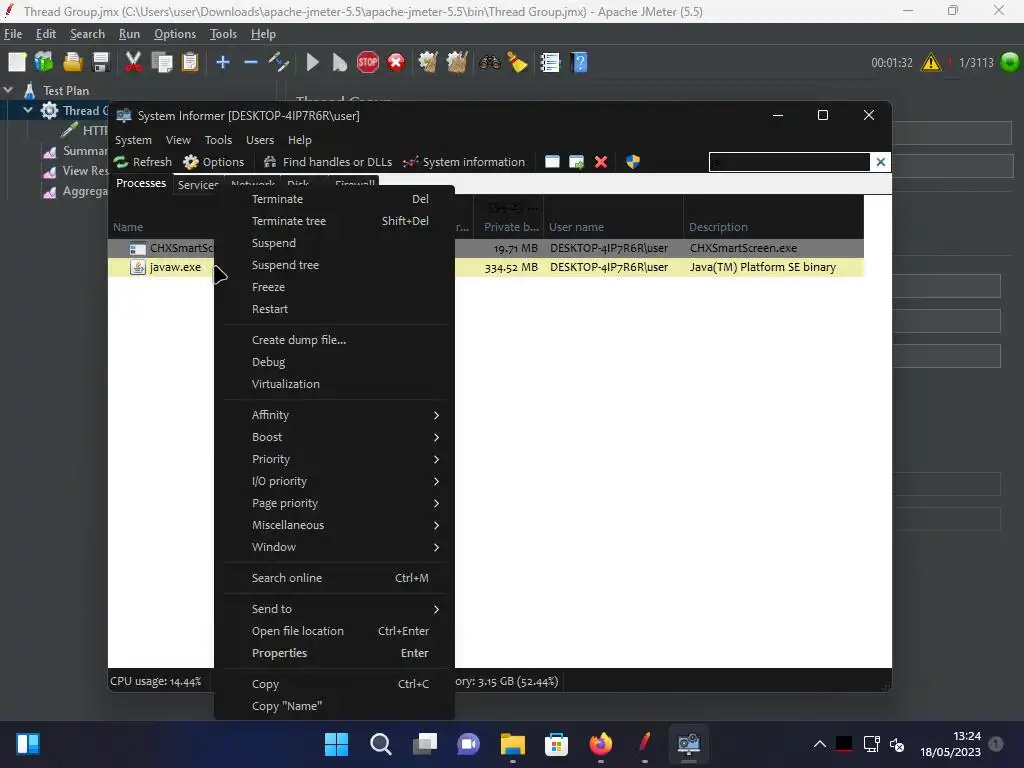Click the JMeter warning triangle log icon

tap(931, 63)
